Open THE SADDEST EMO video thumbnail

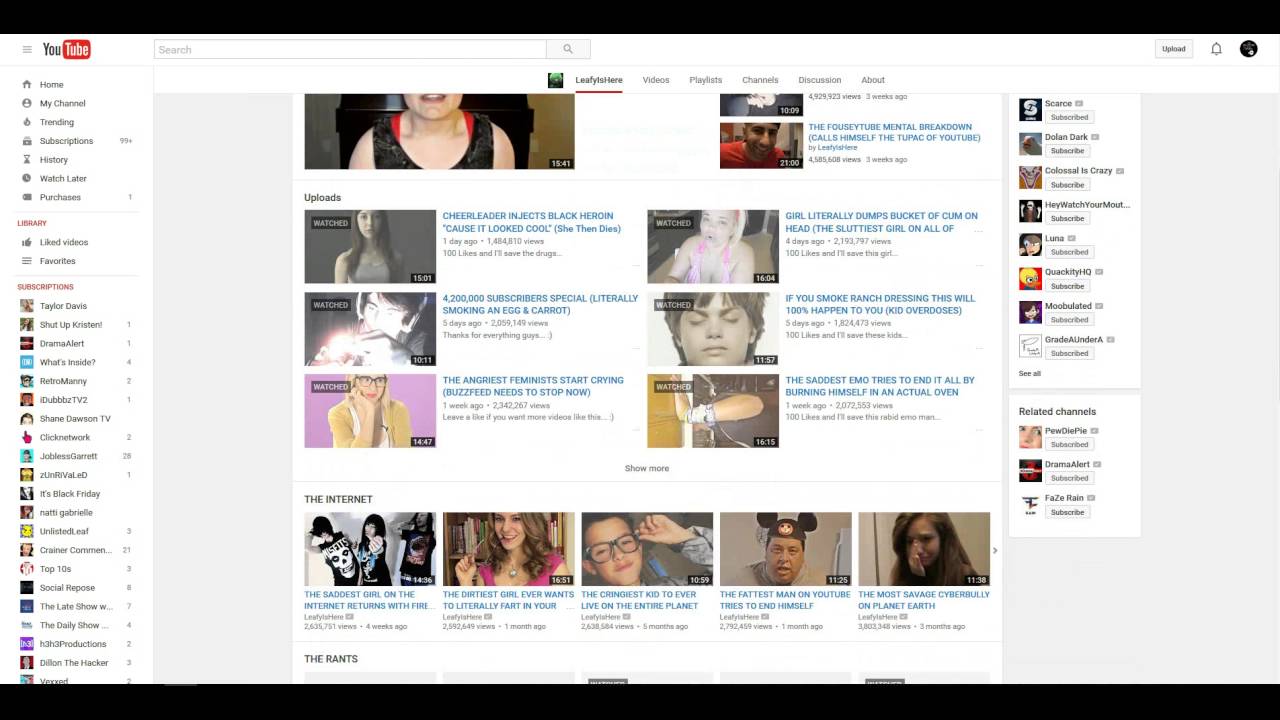[x=713, y=411]
